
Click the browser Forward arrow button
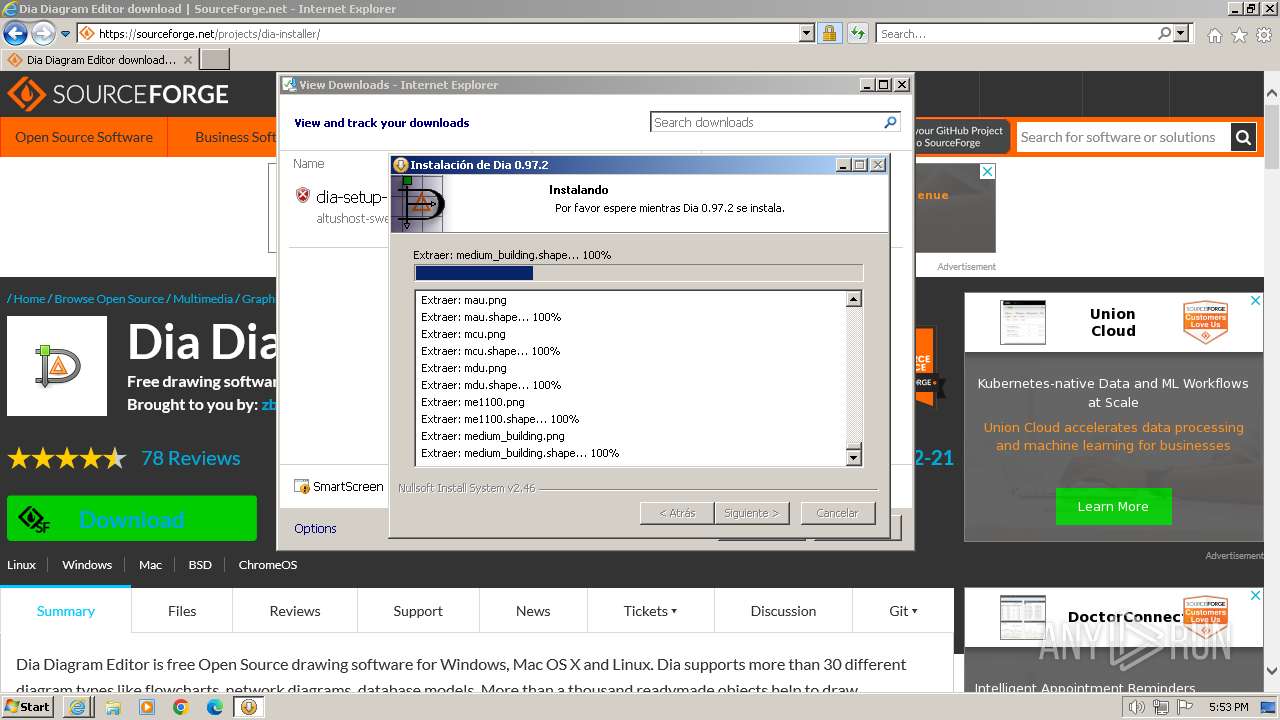43,33
